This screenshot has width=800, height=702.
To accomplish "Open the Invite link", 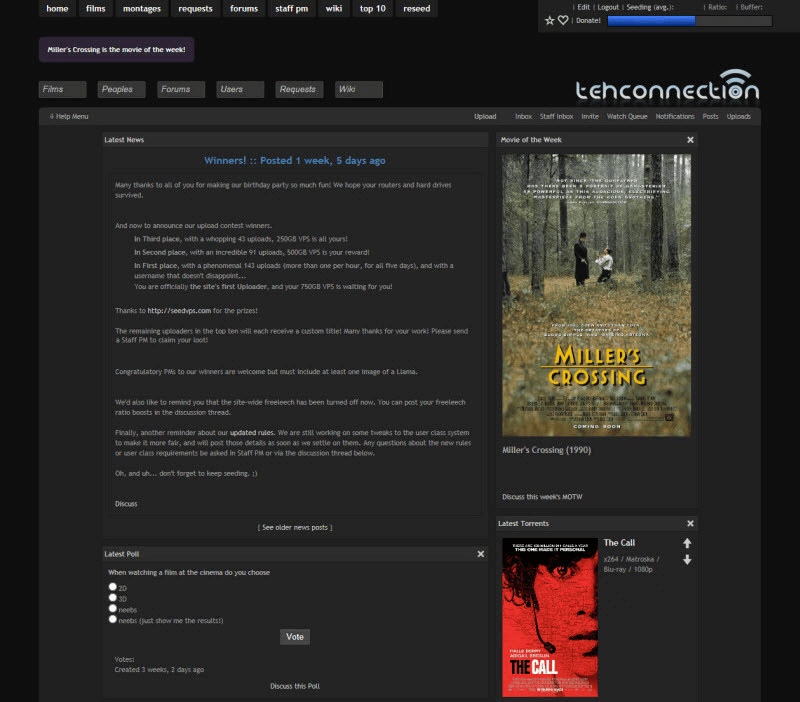I will coord(590,116).
